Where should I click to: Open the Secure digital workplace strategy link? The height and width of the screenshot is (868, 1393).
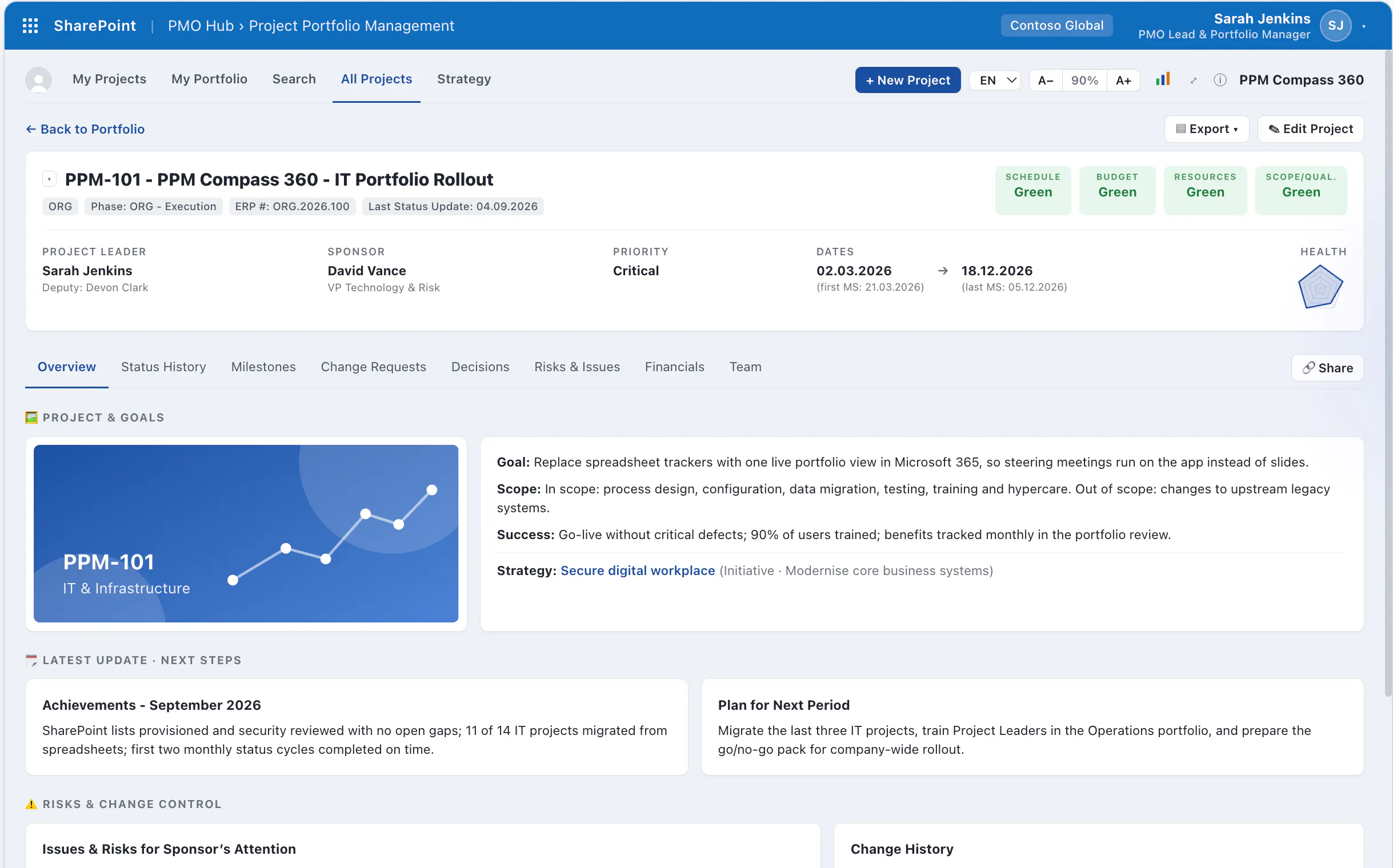[638, 570]
